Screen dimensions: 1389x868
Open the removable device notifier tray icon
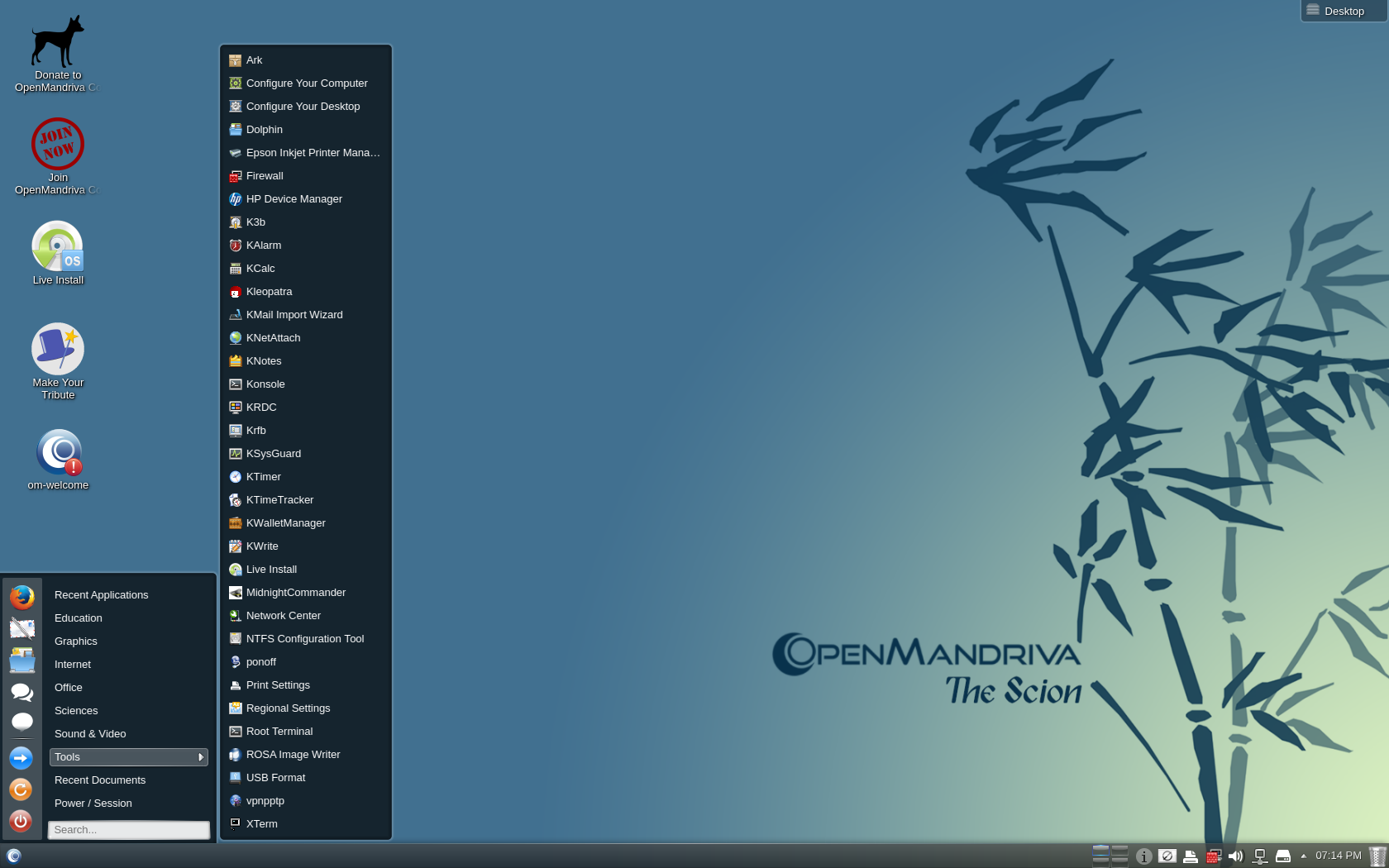(1283, 856)
